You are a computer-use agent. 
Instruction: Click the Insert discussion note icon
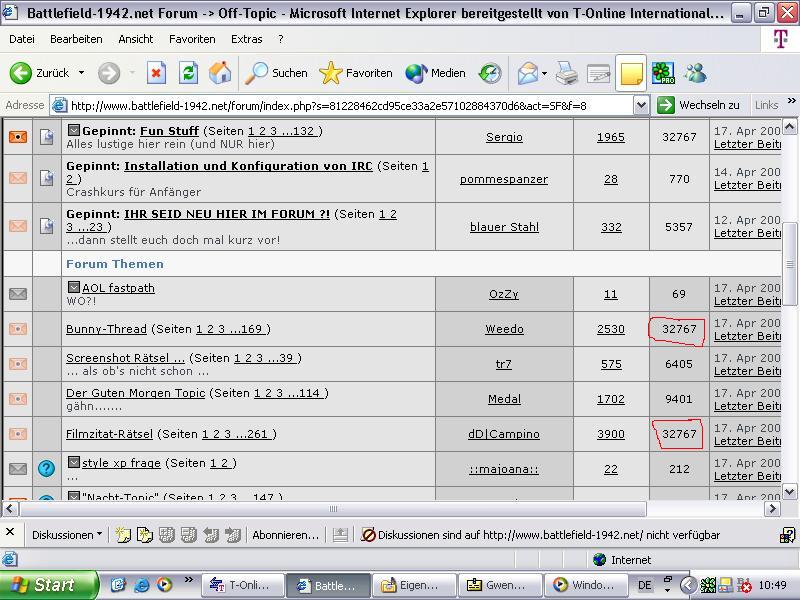[123, 535]
